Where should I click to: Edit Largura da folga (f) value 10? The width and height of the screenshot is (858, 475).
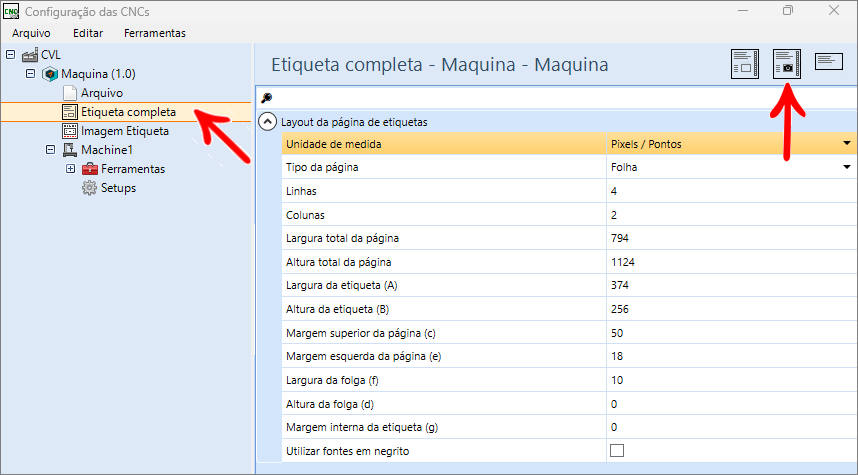[x=731, y=380]
